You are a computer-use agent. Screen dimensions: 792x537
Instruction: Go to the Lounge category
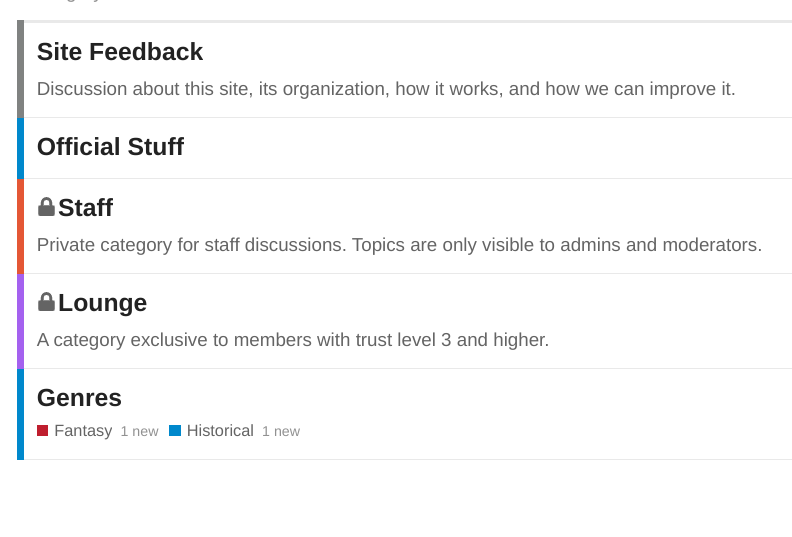point(103,303)
